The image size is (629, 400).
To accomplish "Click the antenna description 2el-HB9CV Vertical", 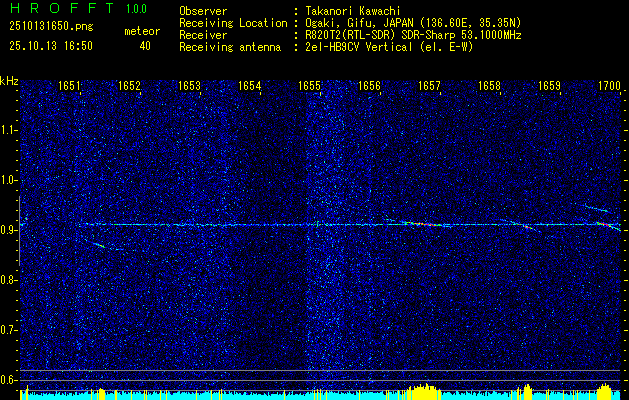I will [359, 47].
